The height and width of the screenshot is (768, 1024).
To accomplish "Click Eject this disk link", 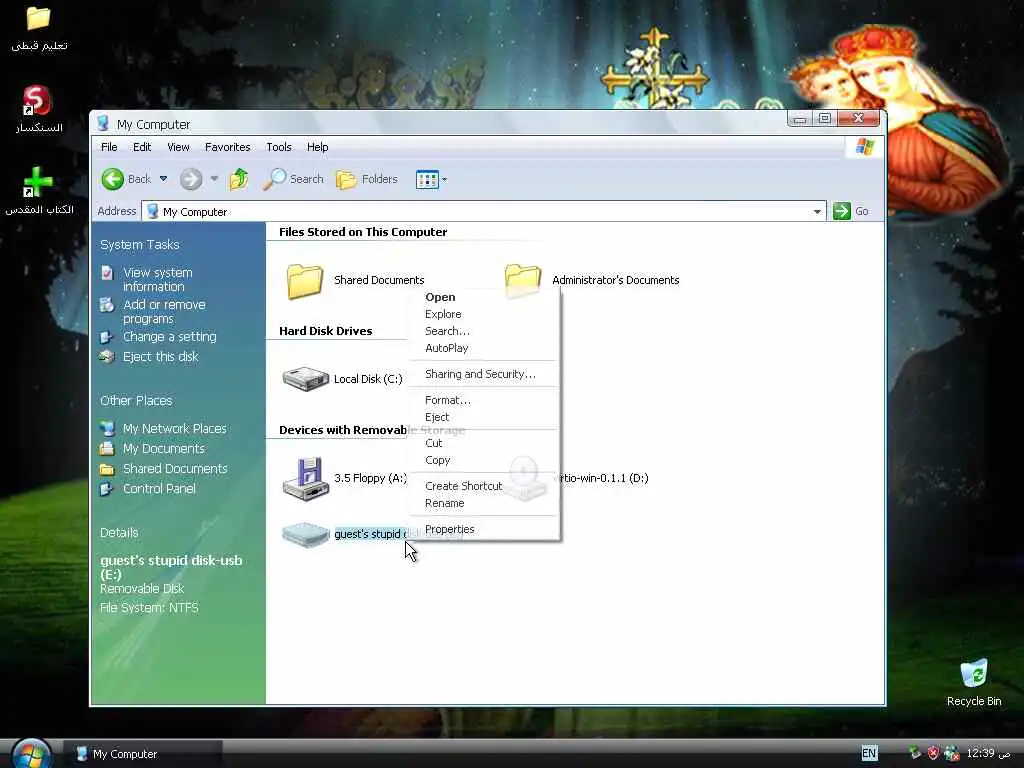I will click(x=160, y=357).
